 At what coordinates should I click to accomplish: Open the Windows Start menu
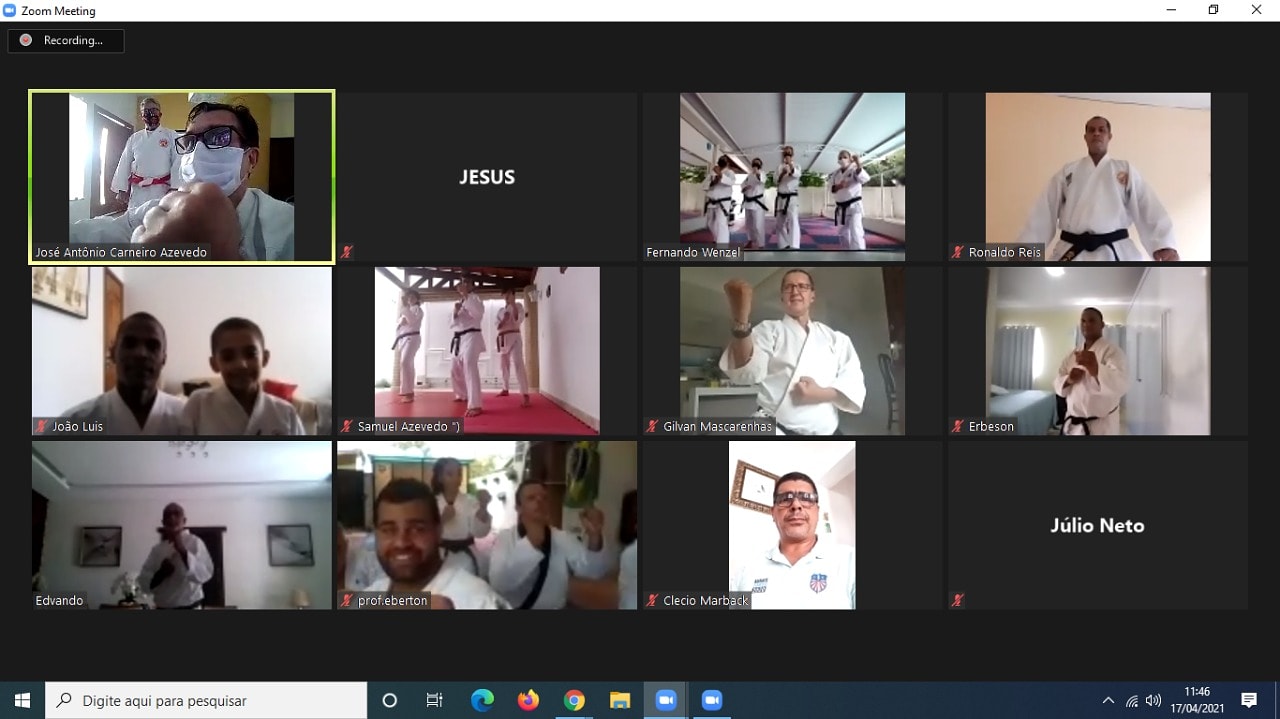(x=22, y=700)
